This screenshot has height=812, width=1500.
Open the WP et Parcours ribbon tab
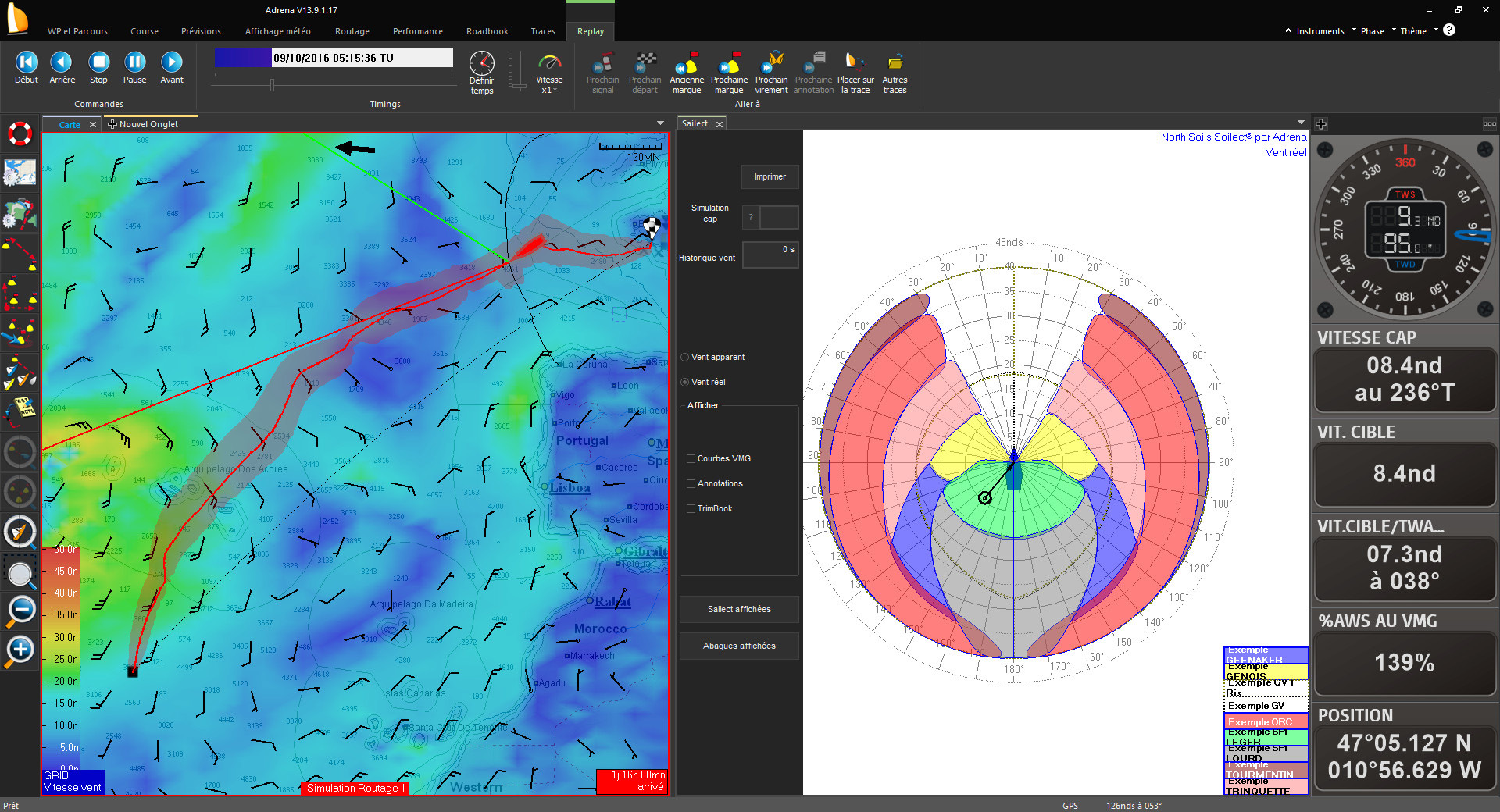[x=77, y=31]
